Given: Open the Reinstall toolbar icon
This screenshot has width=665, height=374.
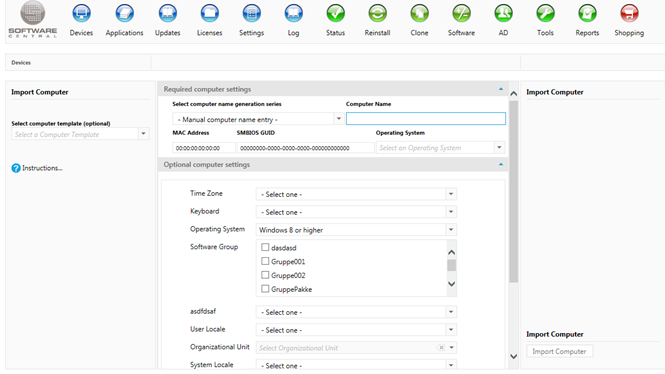Looking at the screenshot, I should tap(377, 14).
